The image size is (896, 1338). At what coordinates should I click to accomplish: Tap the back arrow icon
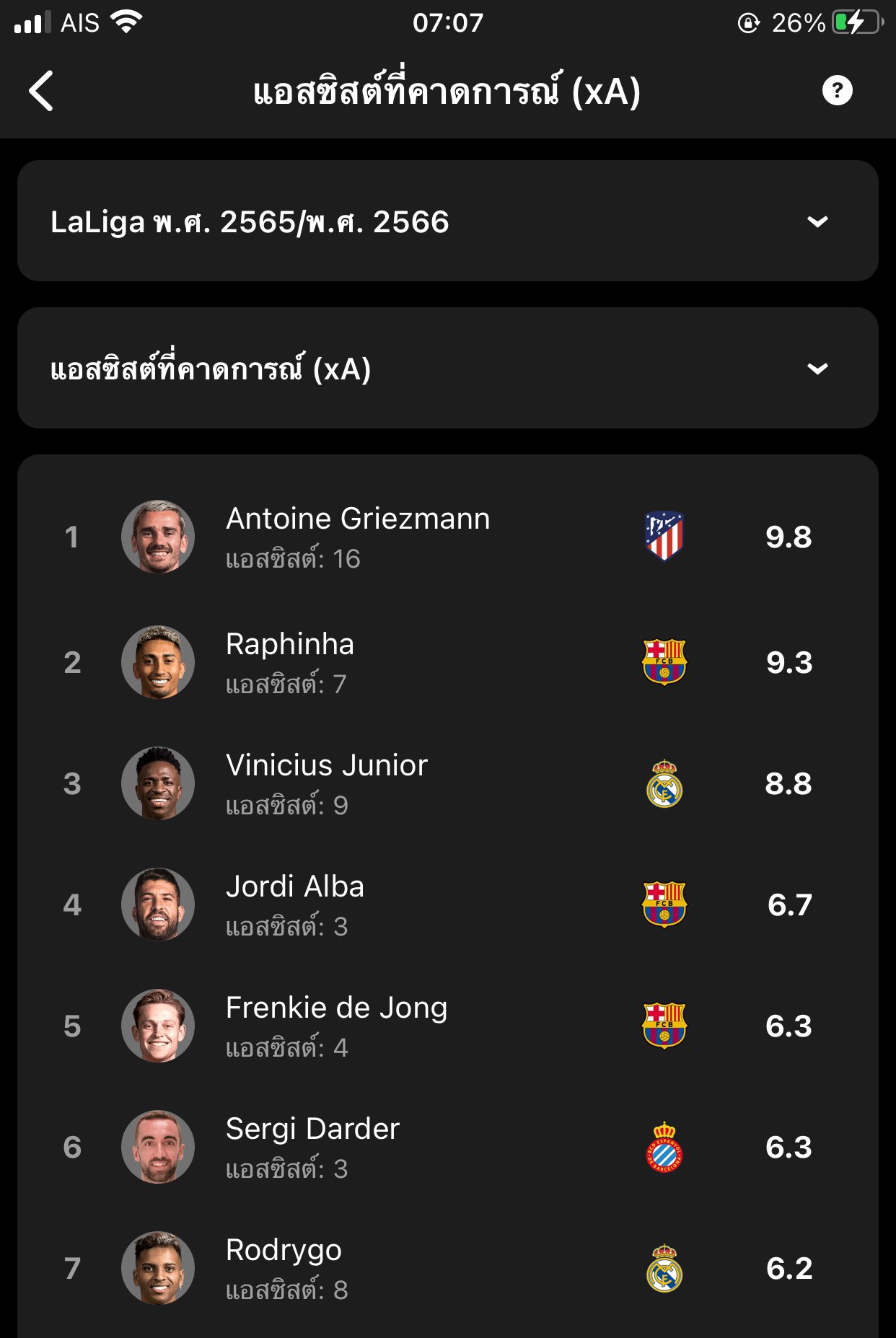(41, 91)
